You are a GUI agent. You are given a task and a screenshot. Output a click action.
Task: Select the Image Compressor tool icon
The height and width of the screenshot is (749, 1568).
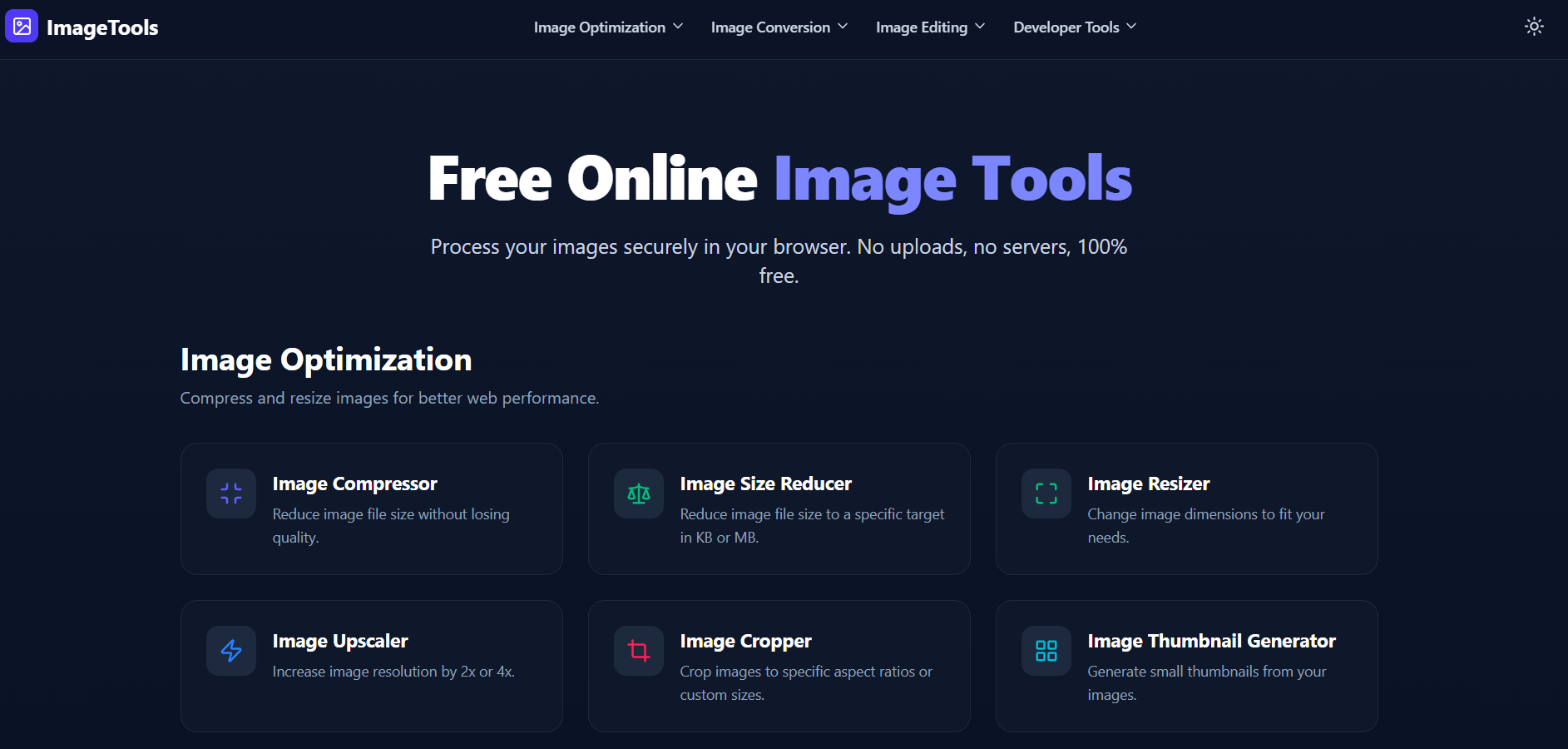pos(230,493)
